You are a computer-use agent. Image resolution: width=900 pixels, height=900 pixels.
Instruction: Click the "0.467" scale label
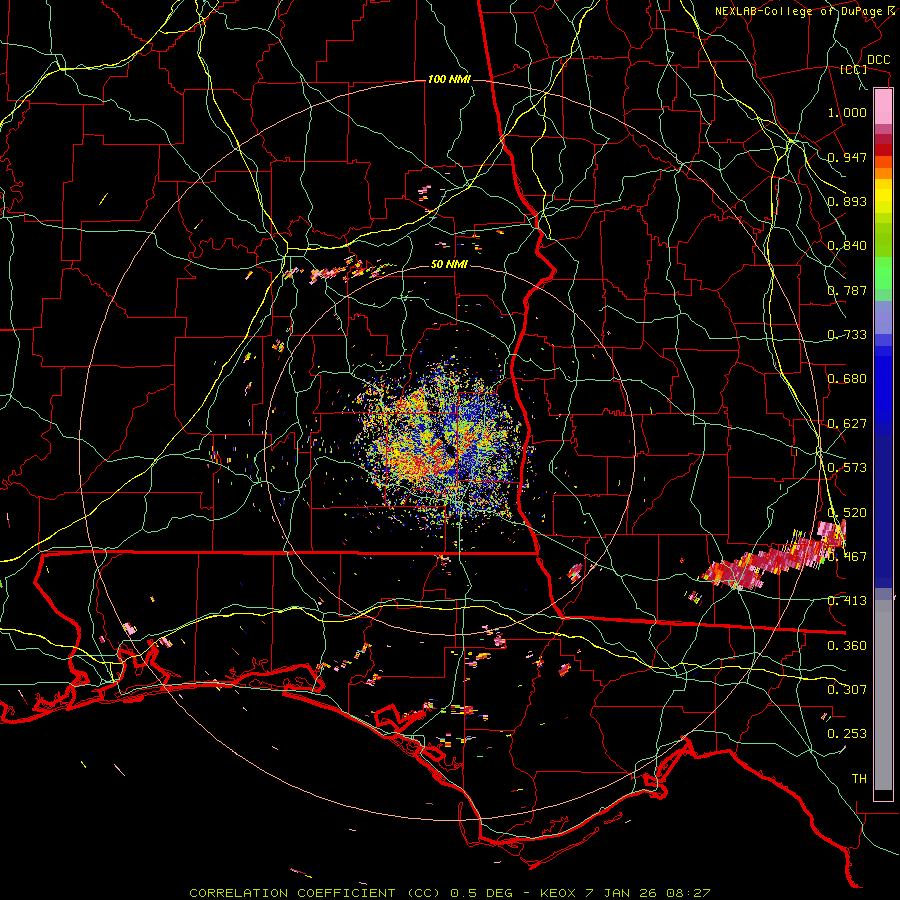pos(847,557)
